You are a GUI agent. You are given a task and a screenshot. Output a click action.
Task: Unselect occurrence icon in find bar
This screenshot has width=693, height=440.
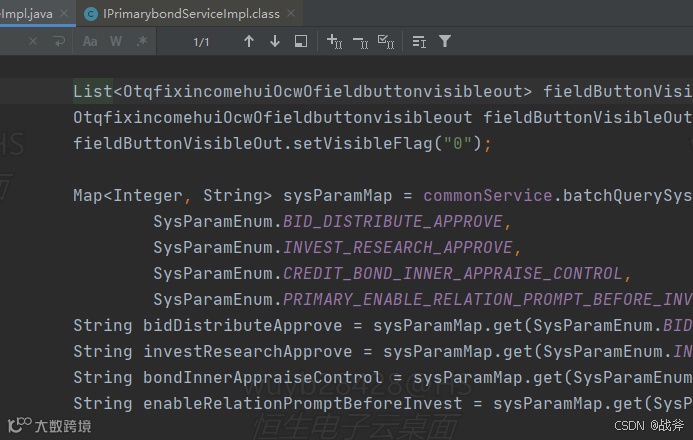click(361, 42)
